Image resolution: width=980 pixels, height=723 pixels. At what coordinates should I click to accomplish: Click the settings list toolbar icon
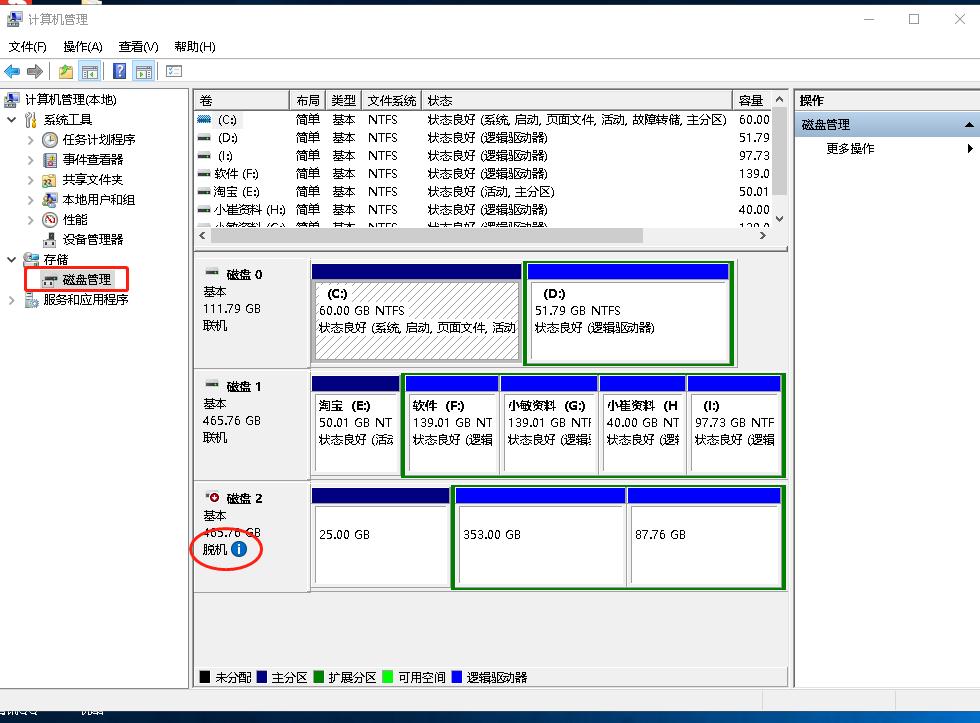coord(174,71)
